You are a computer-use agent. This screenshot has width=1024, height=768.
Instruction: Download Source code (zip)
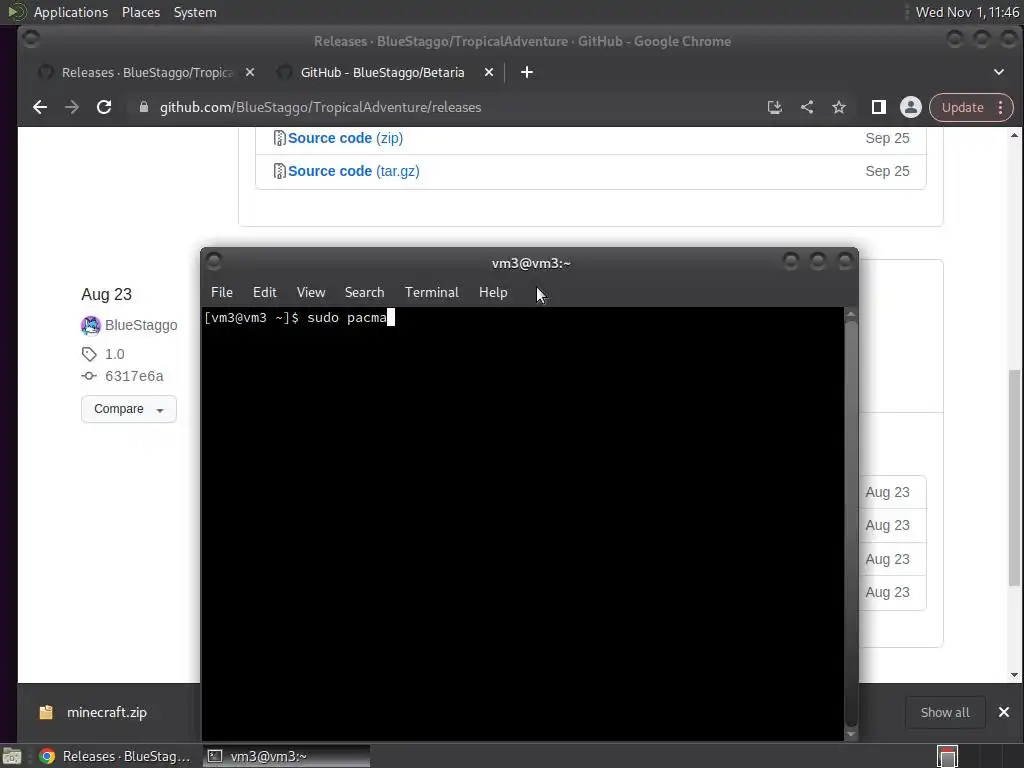pos(345,138)
